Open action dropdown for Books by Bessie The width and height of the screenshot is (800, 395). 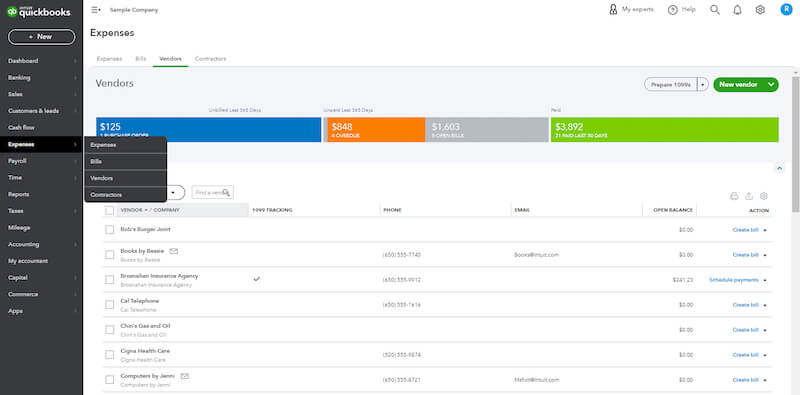(x=765, y=255)
